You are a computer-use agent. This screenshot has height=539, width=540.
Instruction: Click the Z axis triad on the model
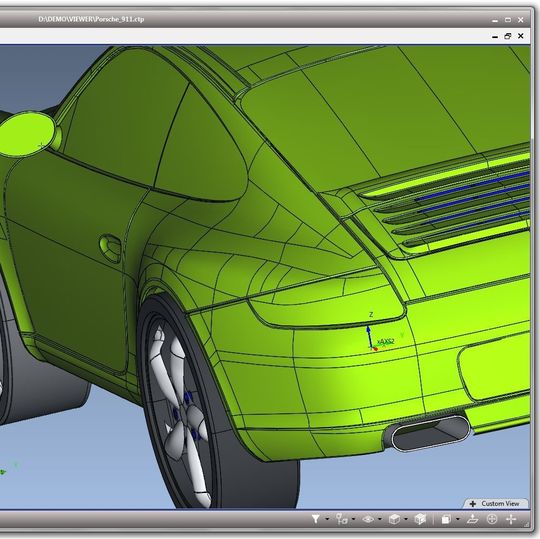click(x=371, y=337)
